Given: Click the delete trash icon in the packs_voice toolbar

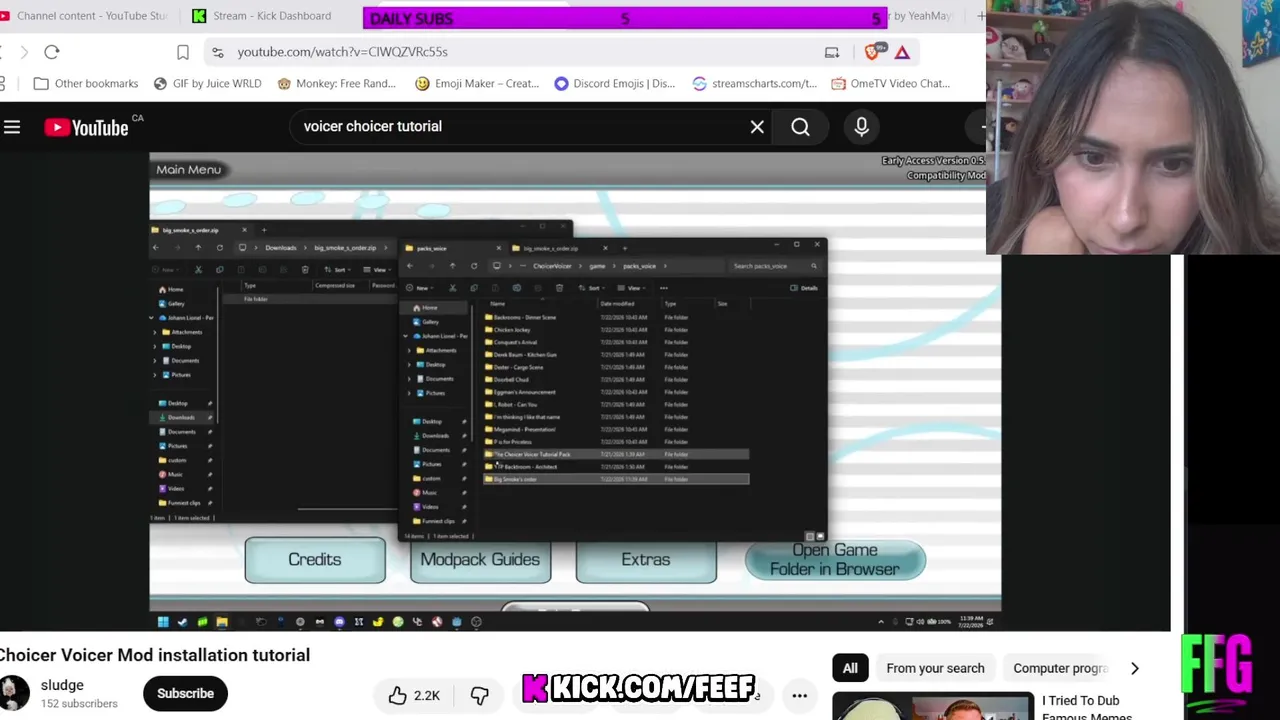Looking at the screenshot, I should [x=559, y=288].
